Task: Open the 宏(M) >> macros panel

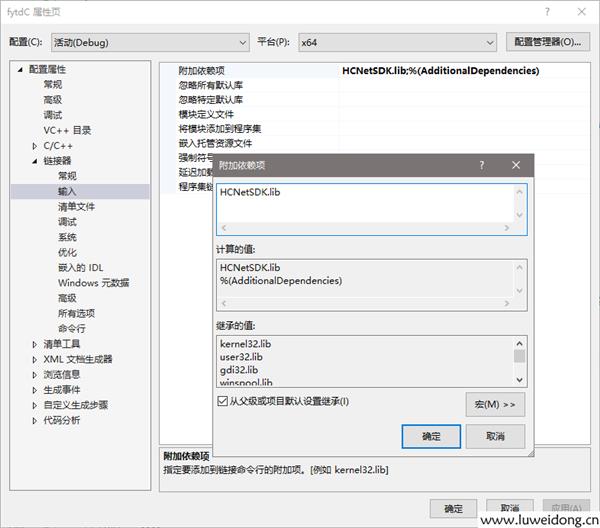Action: 494,404
